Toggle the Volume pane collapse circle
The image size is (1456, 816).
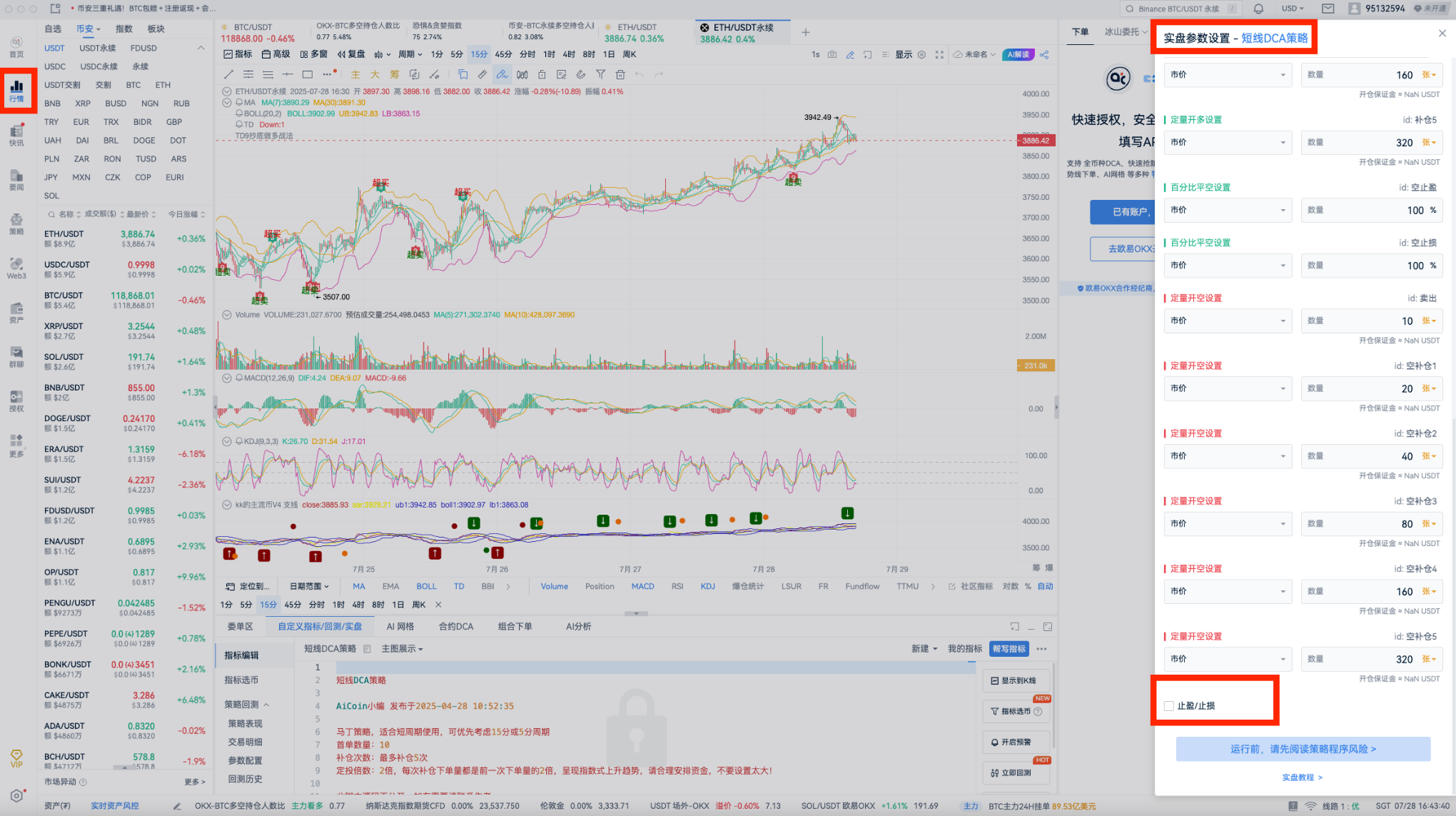pos(227,315)
